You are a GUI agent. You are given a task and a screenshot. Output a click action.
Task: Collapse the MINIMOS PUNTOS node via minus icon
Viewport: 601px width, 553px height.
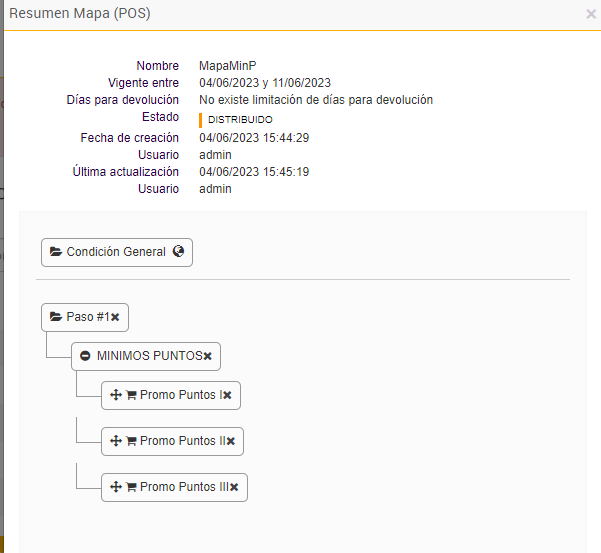[x=86, y=356]
